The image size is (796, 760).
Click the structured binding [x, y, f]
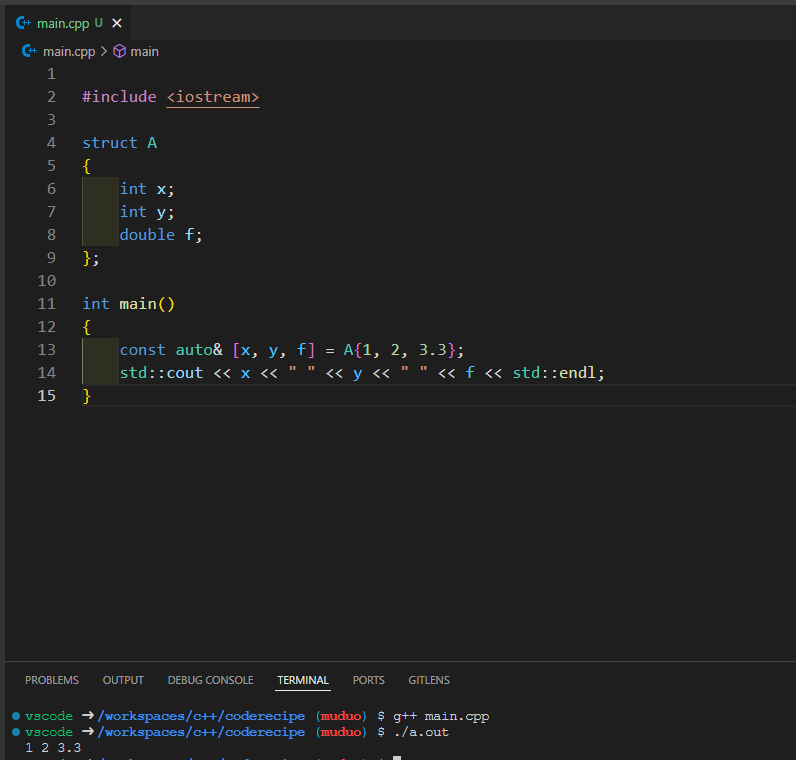coord(274,349)
